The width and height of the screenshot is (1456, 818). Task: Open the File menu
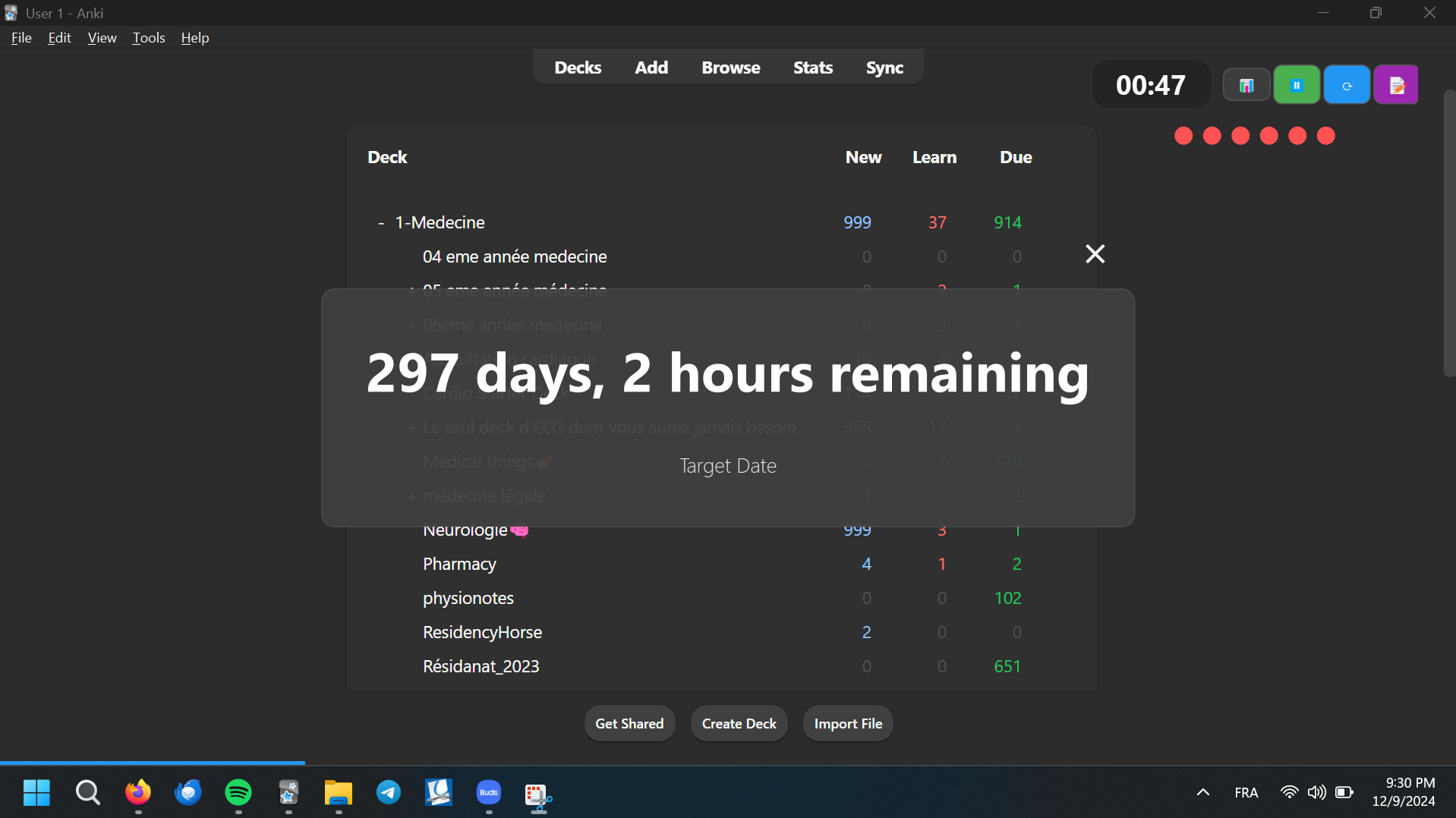click(x=21, y=38)
